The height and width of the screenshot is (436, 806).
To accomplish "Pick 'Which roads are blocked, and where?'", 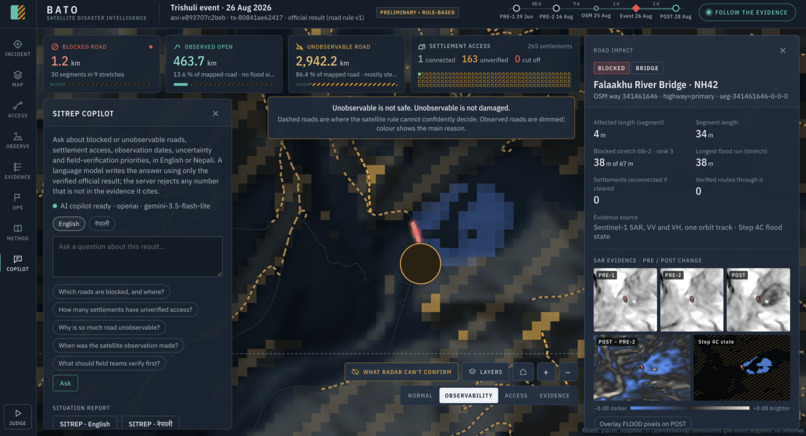I will [x=111, y=292].
